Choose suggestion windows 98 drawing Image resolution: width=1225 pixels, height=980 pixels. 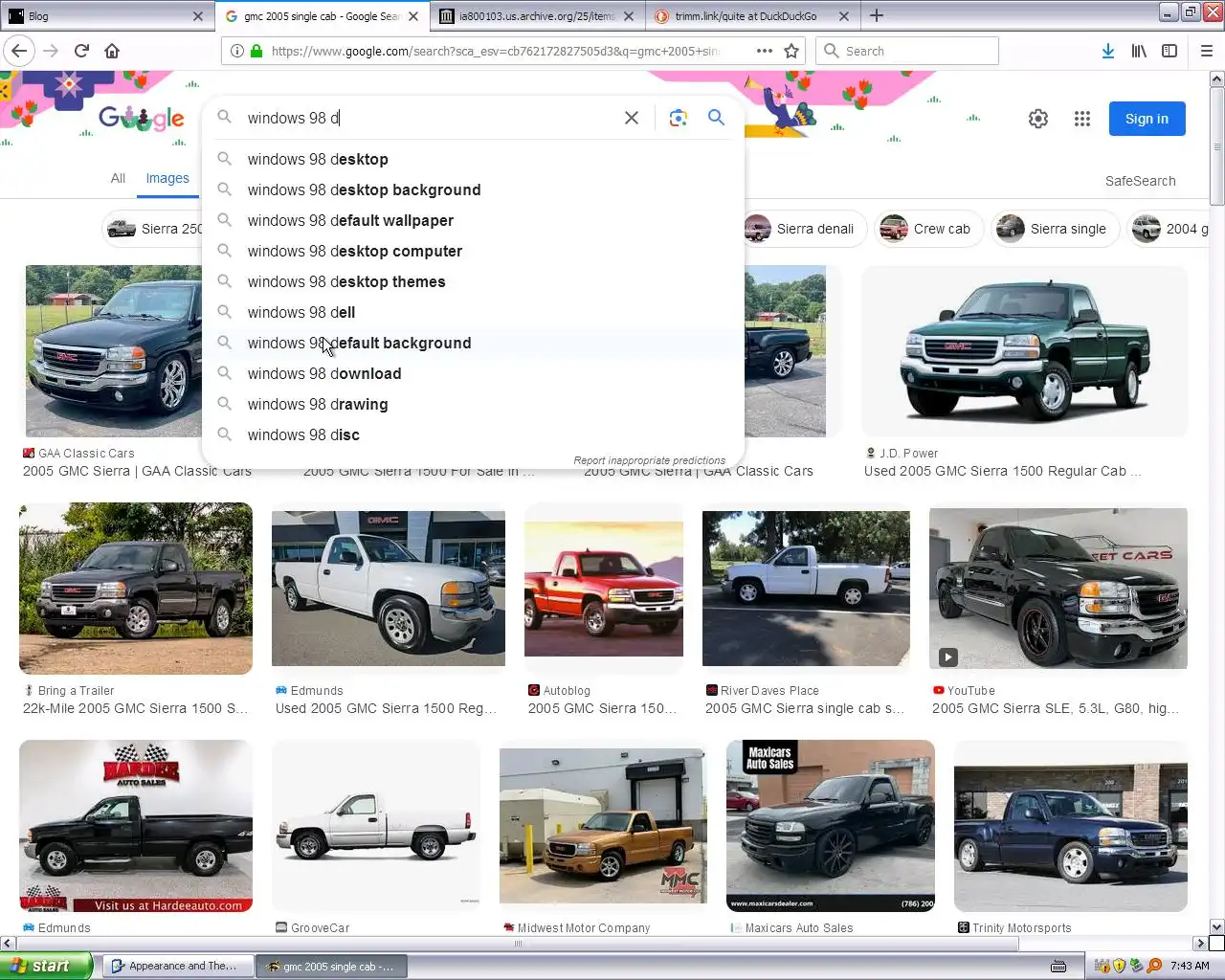click(473, 404)
